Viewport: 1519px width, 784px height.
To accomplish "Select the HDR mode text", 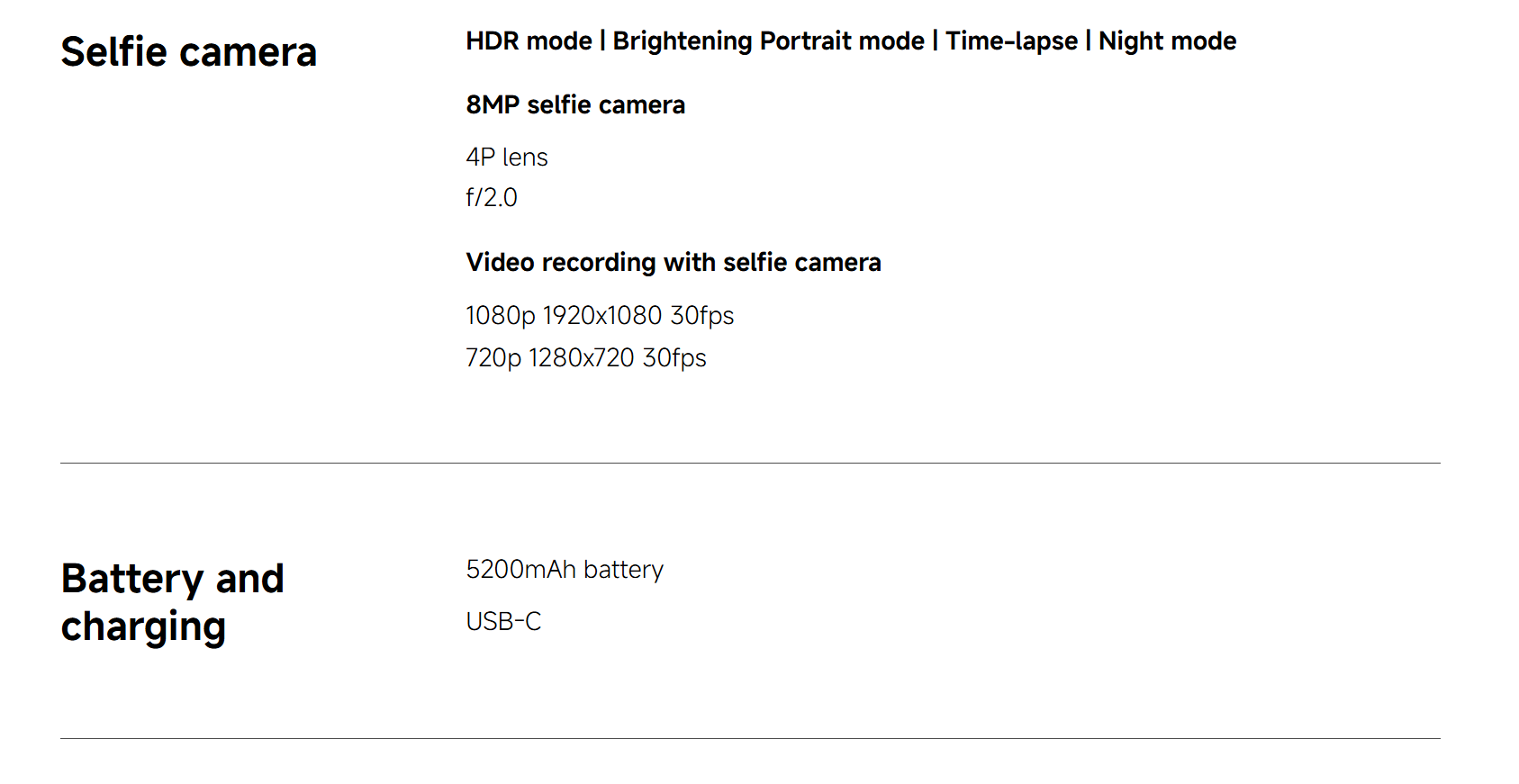I will point(529,41).
